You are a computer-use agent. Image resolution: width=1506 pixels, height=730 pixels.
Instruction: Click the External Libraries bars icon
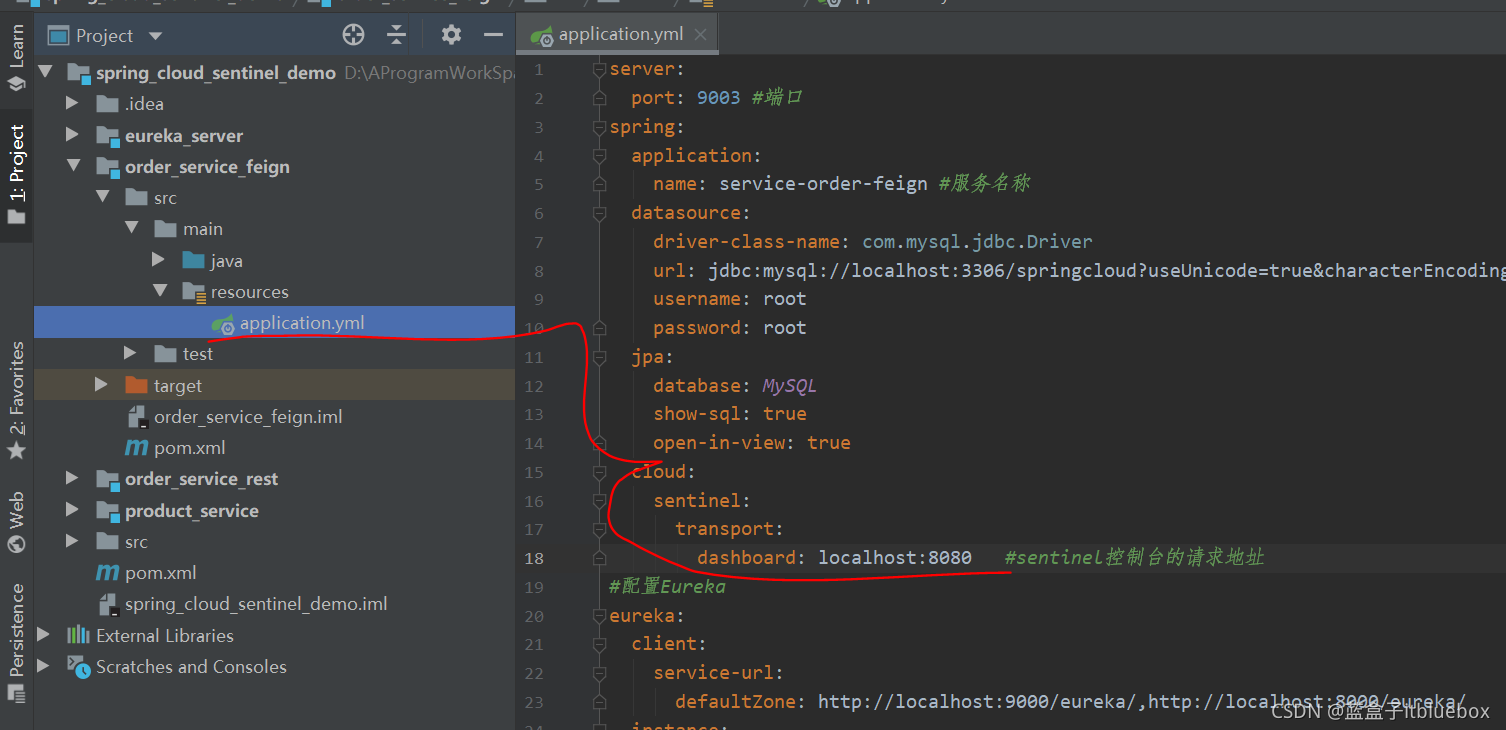78,635
